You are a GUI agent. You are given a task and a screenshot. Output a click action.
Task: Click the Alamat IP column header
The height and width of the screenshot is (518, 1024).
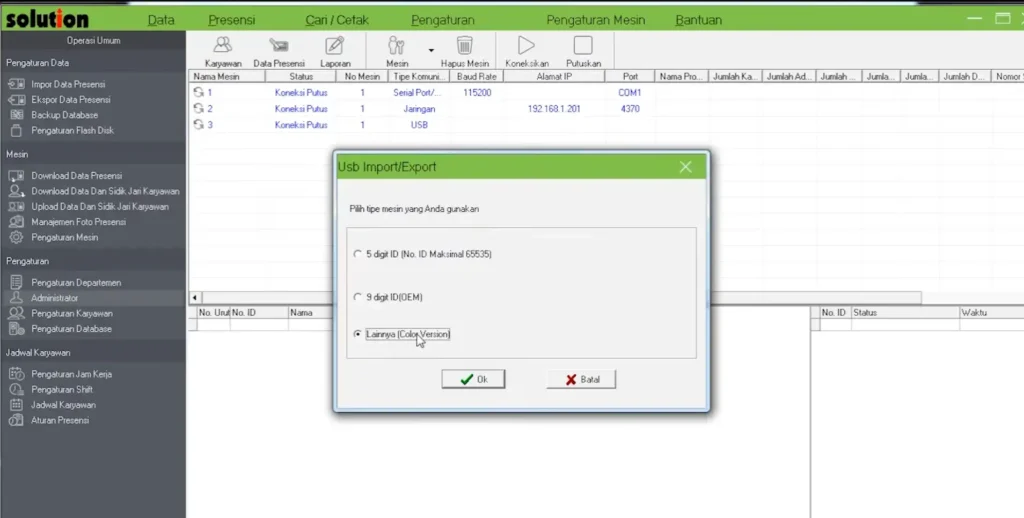(554, 76)
